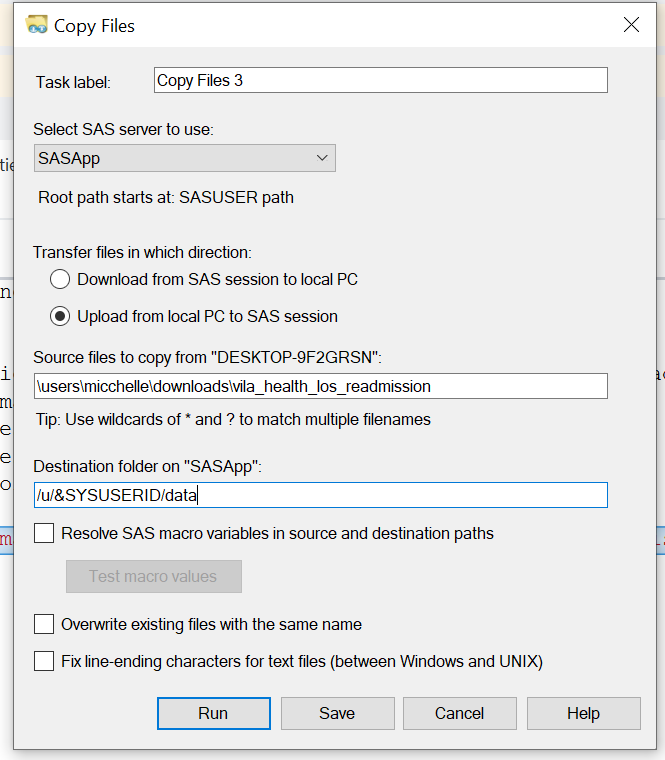Image resolution: width=665 pixels, height=760 pixels.
Task: Click the Run button
Action: (x=213, y=713)
